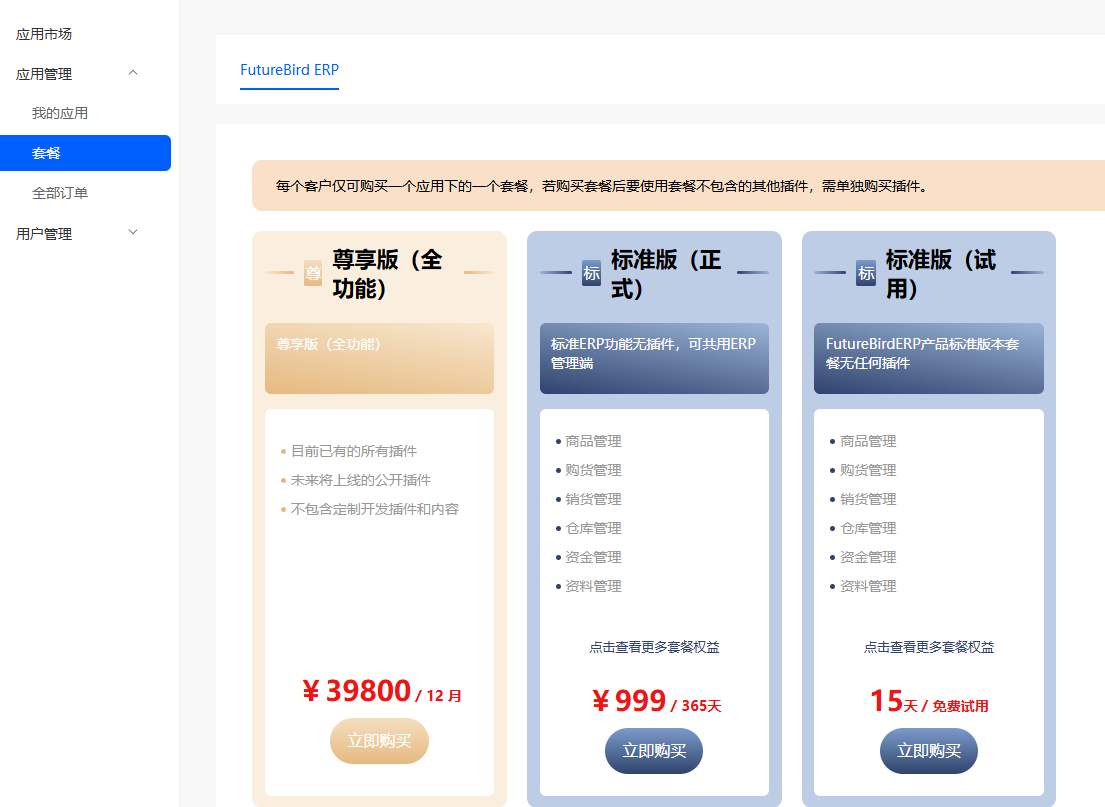
Task: Click 立即购买 for the 15-day trial plan
Action: pos(928,751)
